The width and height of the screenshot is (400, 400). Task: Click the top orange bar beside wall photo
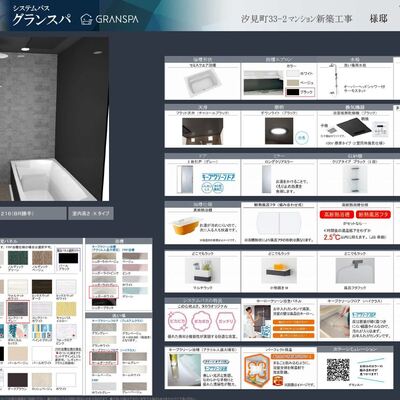tap(293, 322)
